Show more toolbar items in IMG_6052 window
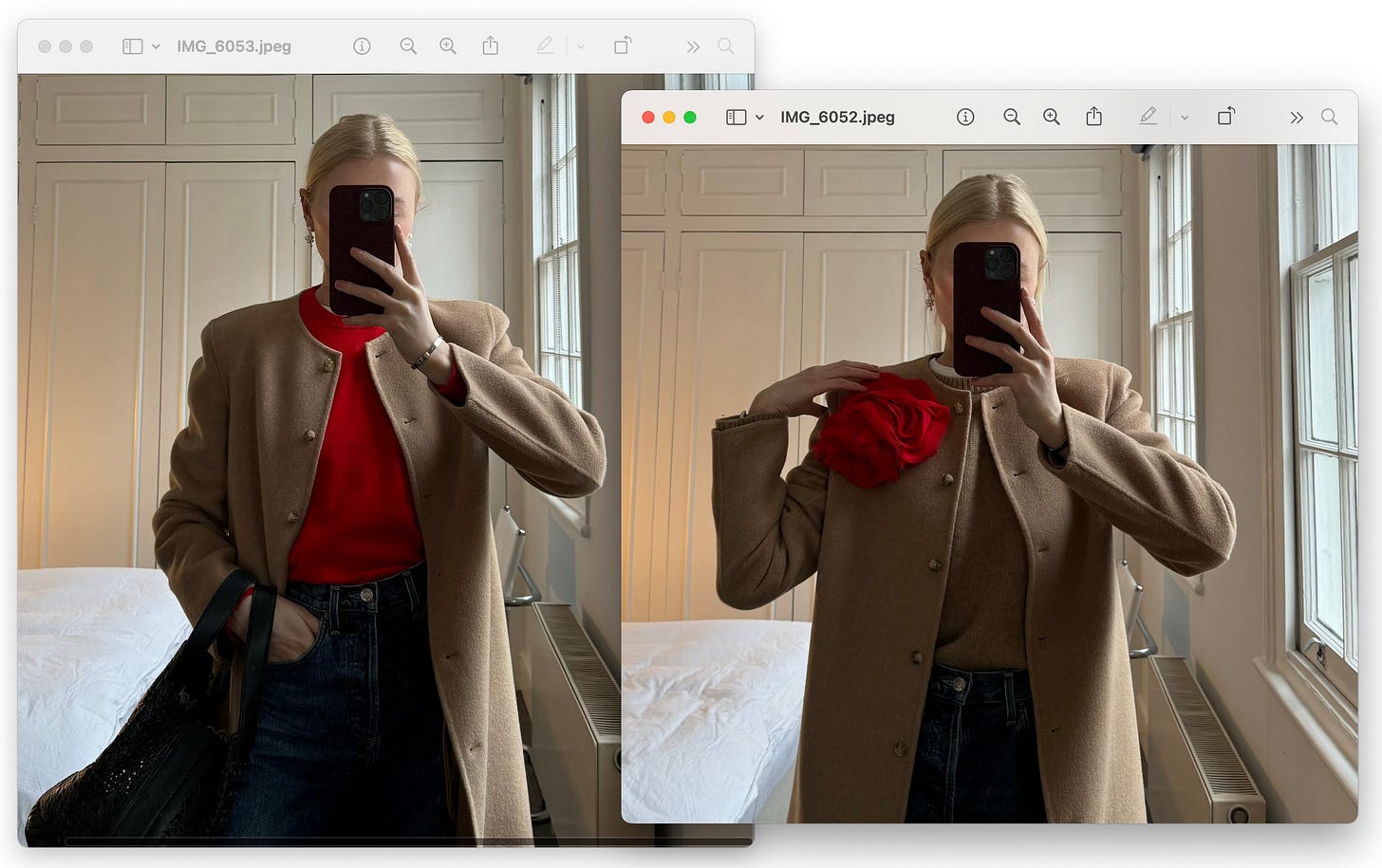The width and height of the screenshot is (1382, 868). 1297,118
